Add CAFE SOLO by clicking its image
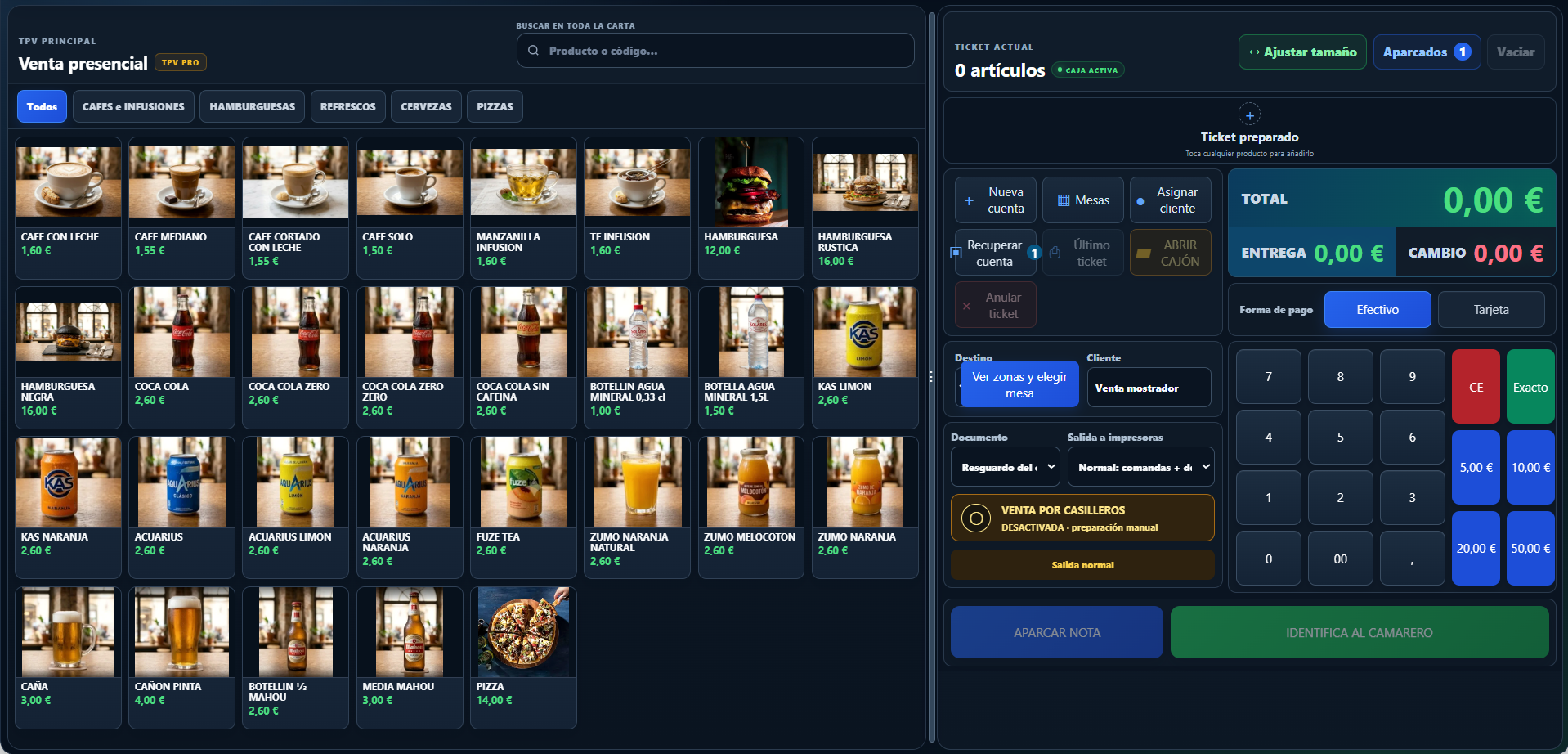 410,182
